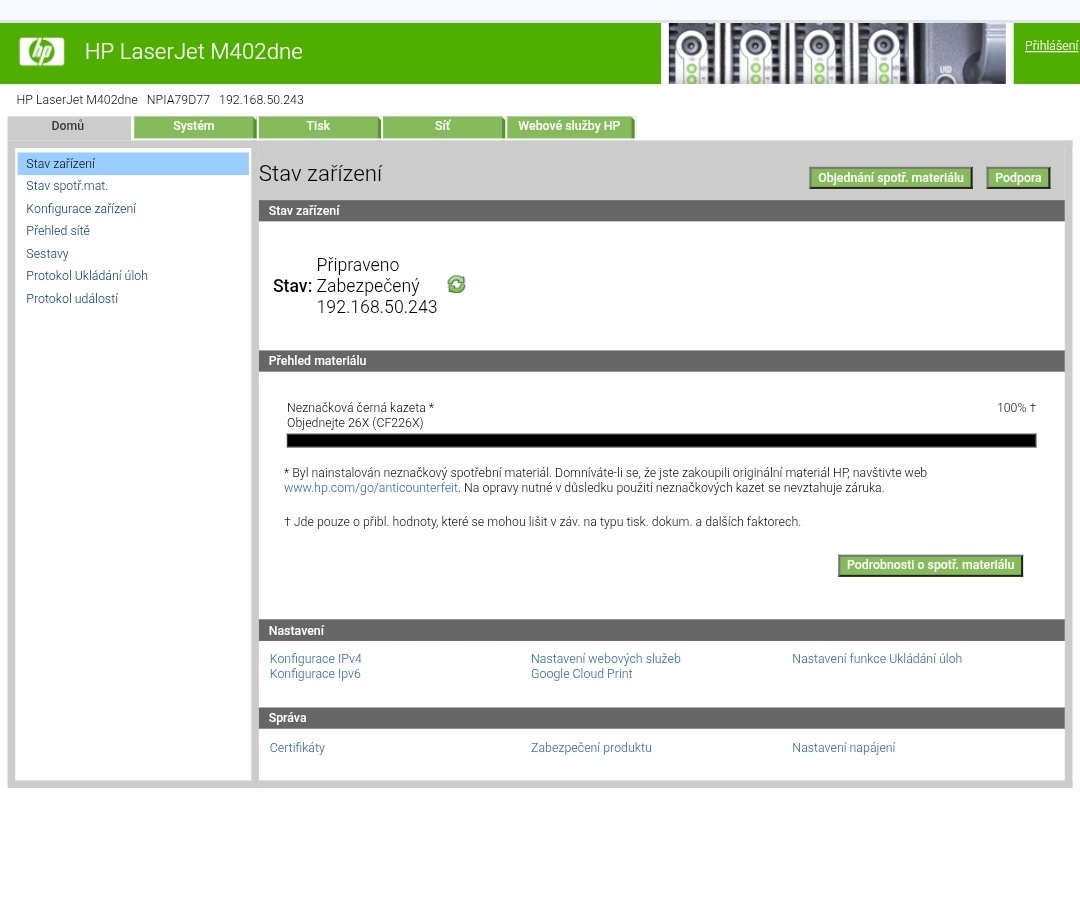The width and height of the screenshot is (1080, 923).
Task: Switch to the Systém tab
Action: tap(194, 127)
